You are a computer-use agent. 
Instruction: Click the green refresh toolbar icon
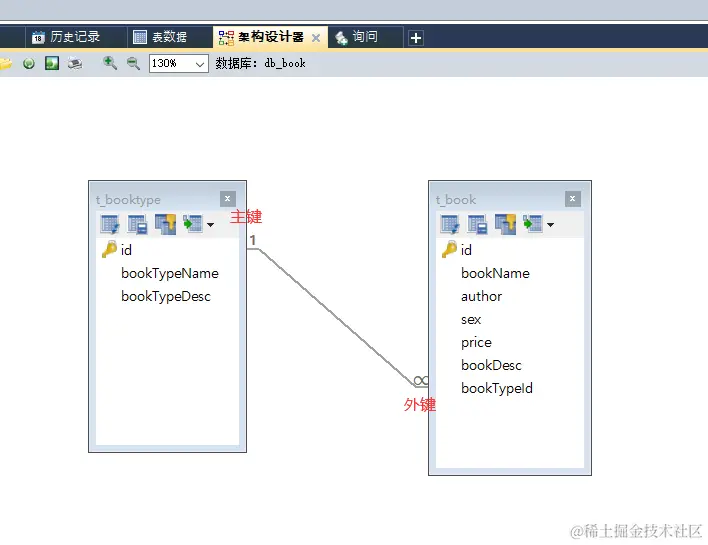(x=29, y=64)
